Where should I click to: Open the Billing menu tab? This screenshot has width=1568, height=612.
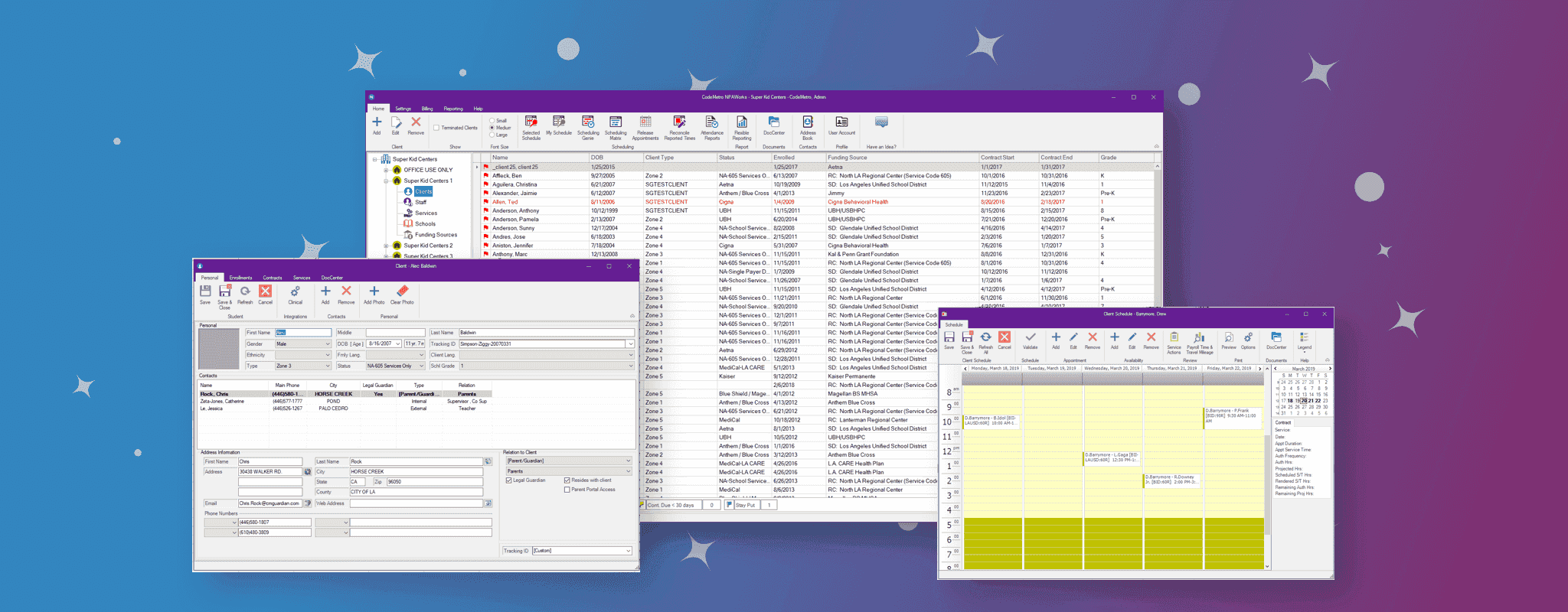(427, 109)
